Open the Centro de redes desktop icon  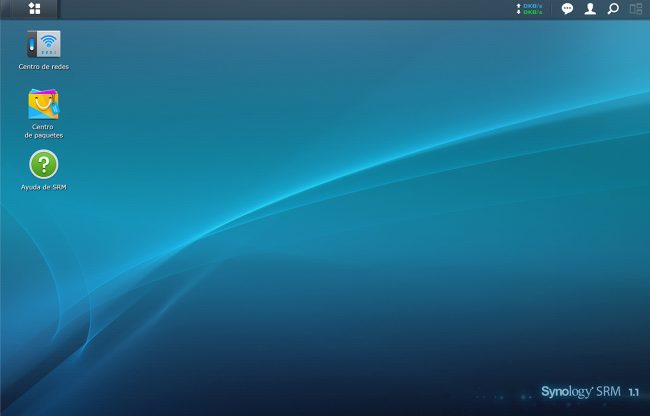(x=44, y=44)
